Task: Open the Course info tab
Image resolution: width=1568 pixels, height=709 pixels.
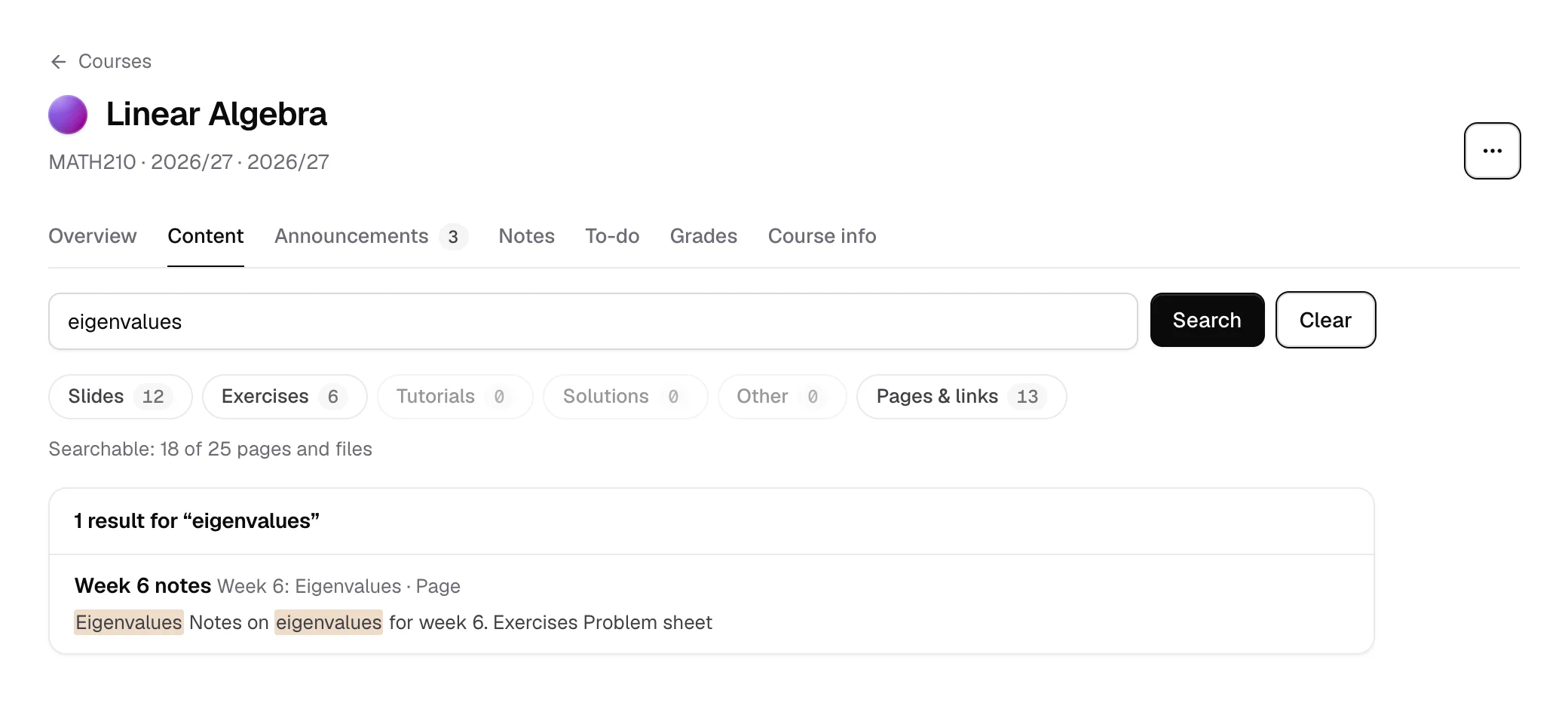Action: click(822, 236)
